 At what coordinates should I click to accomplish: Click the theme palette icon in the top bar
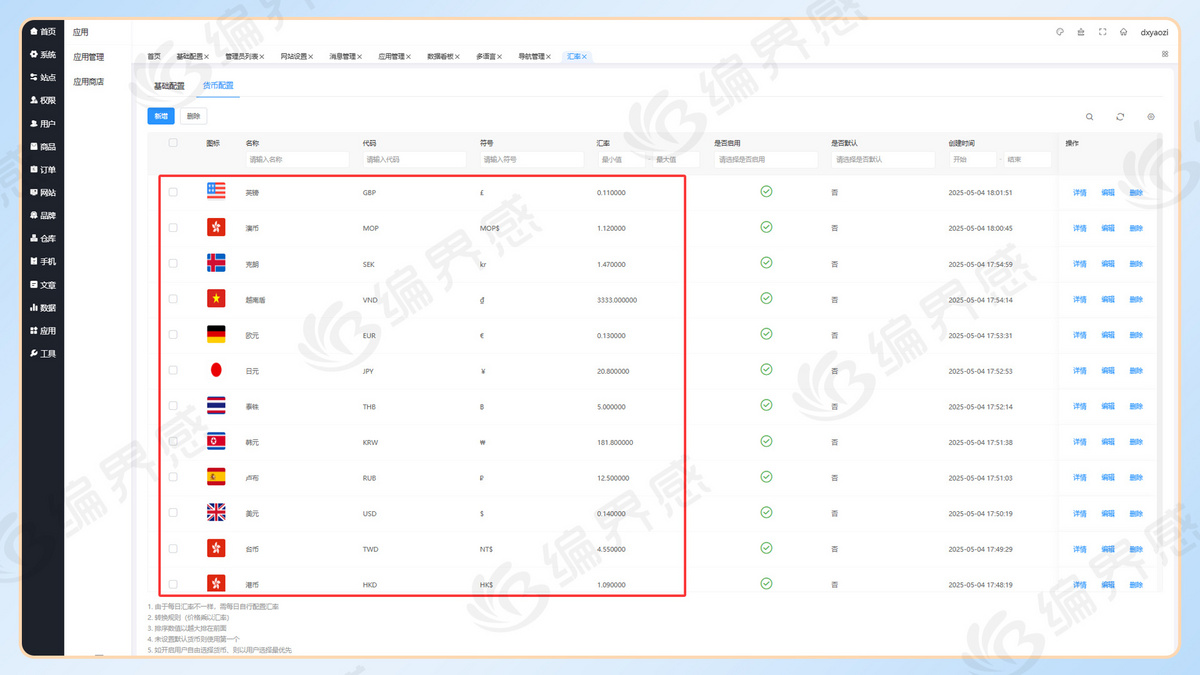point(1060,32)
